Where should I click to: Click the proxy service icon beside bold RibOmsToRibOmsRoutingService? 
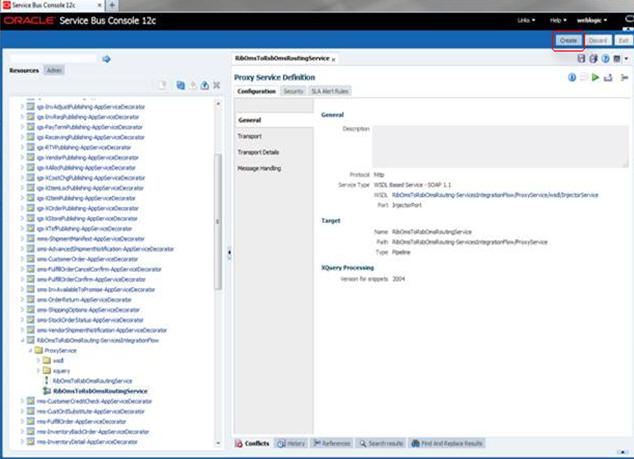click(x=47, y=391)
